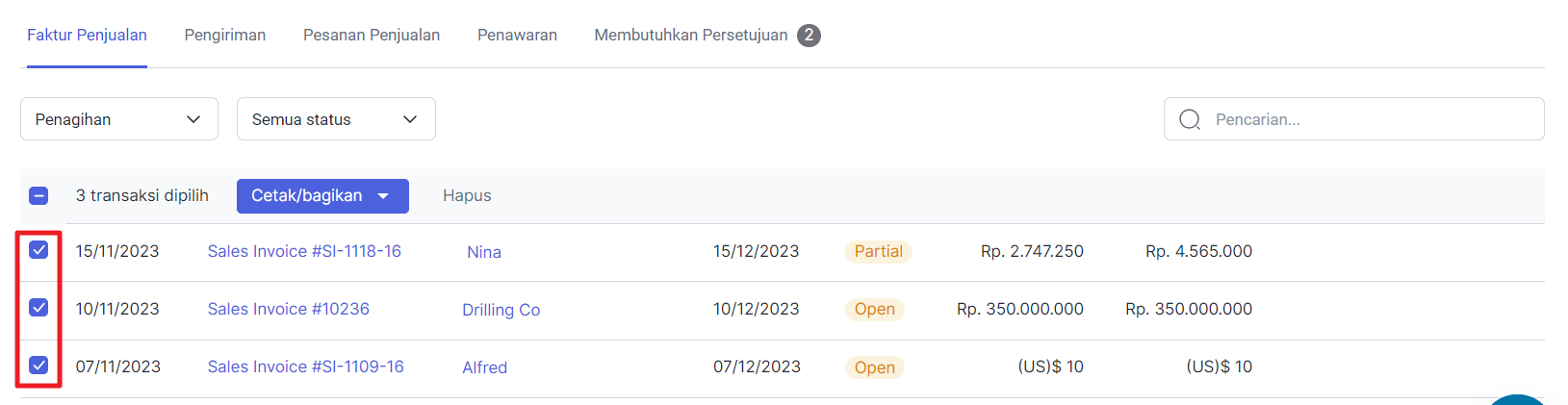Uncheck the Alfred invoice row checkbox
This screenshot has height=405, width=1568.
tap(39, 366)
